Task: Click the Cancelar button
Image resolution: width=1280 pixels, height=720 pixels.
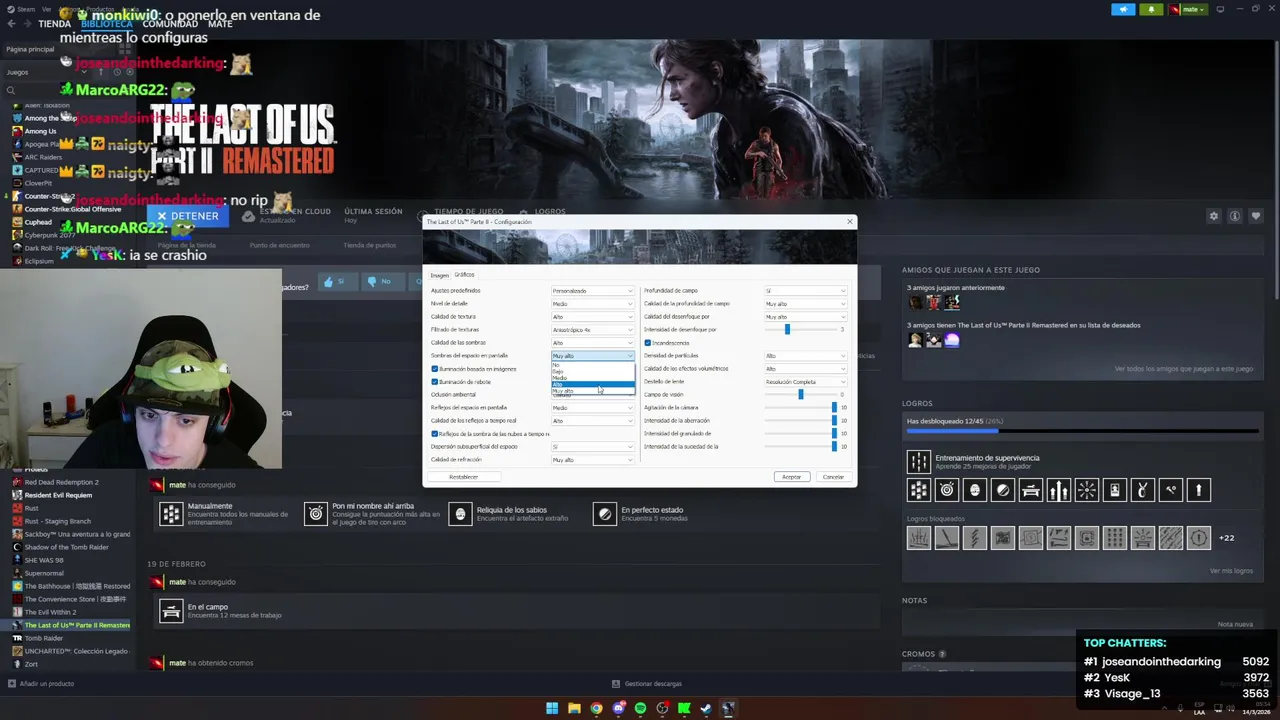Action: tap(833, 477)
